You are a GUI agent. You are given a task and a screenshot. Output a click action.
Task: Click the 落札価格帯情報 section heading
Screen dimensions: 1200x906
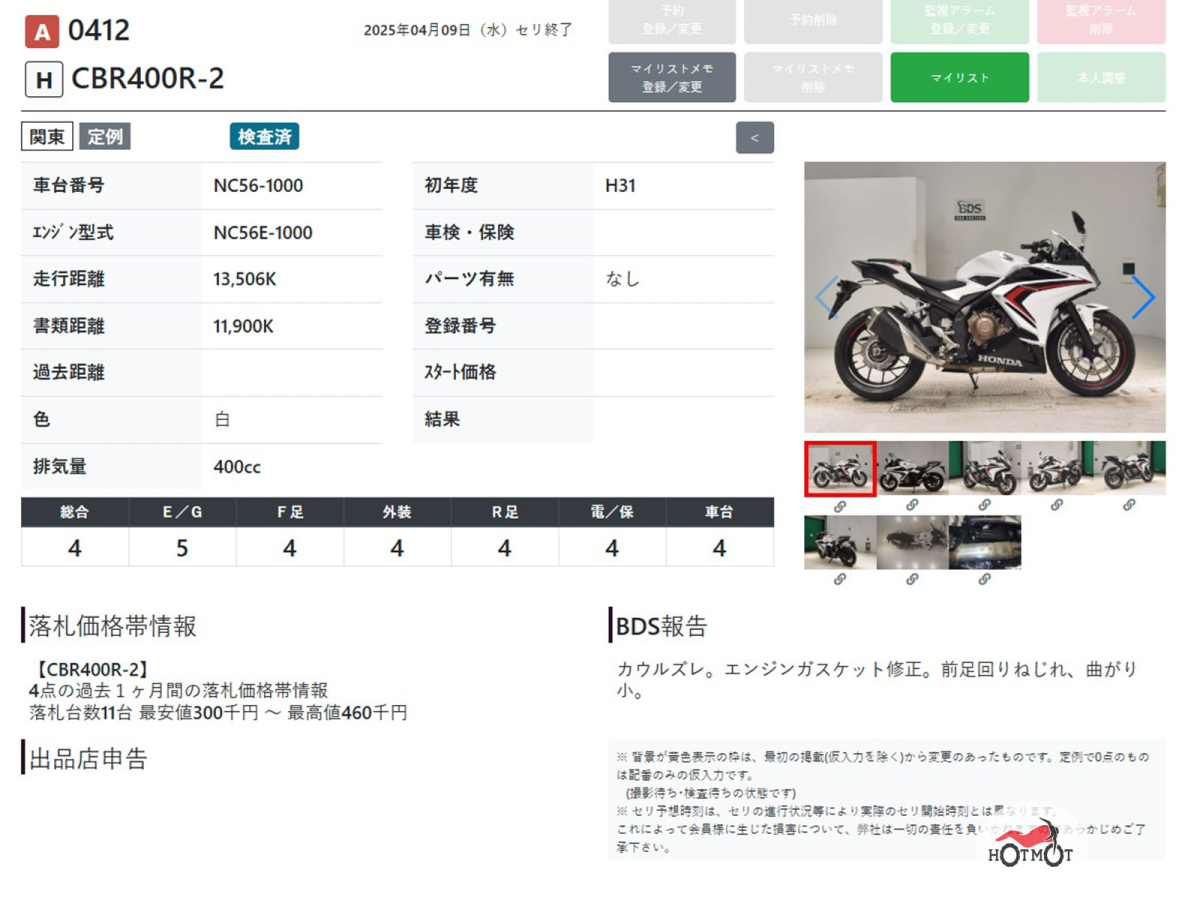click(x=113, y=626)
